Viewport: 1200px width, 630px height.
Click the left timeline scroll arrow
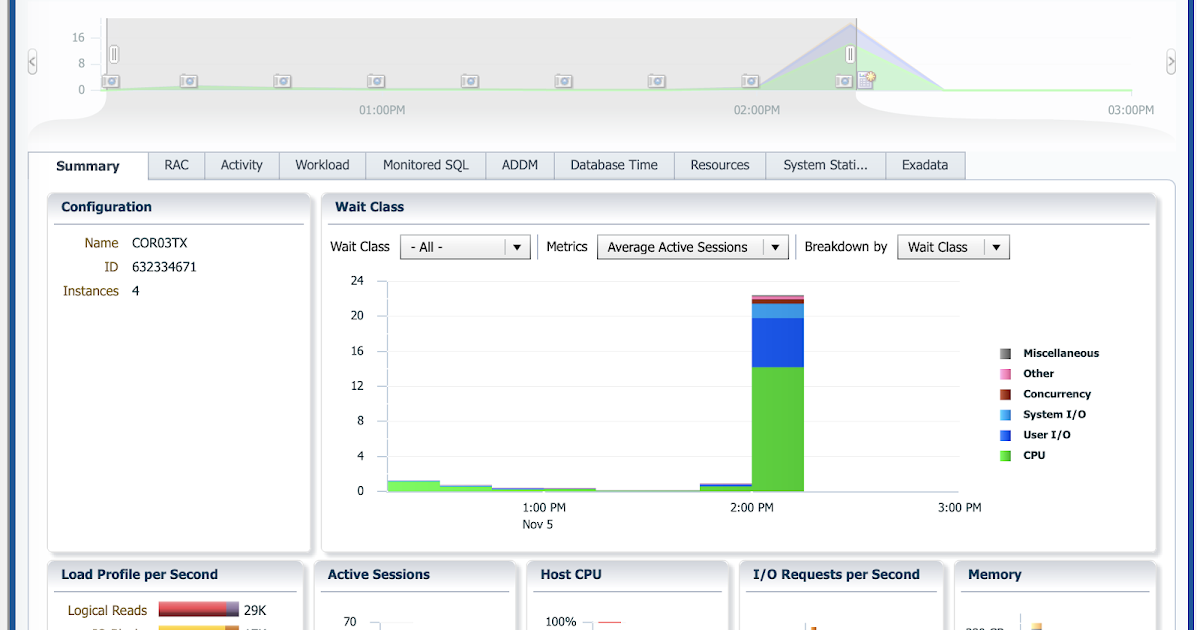[x=31, y=61]
